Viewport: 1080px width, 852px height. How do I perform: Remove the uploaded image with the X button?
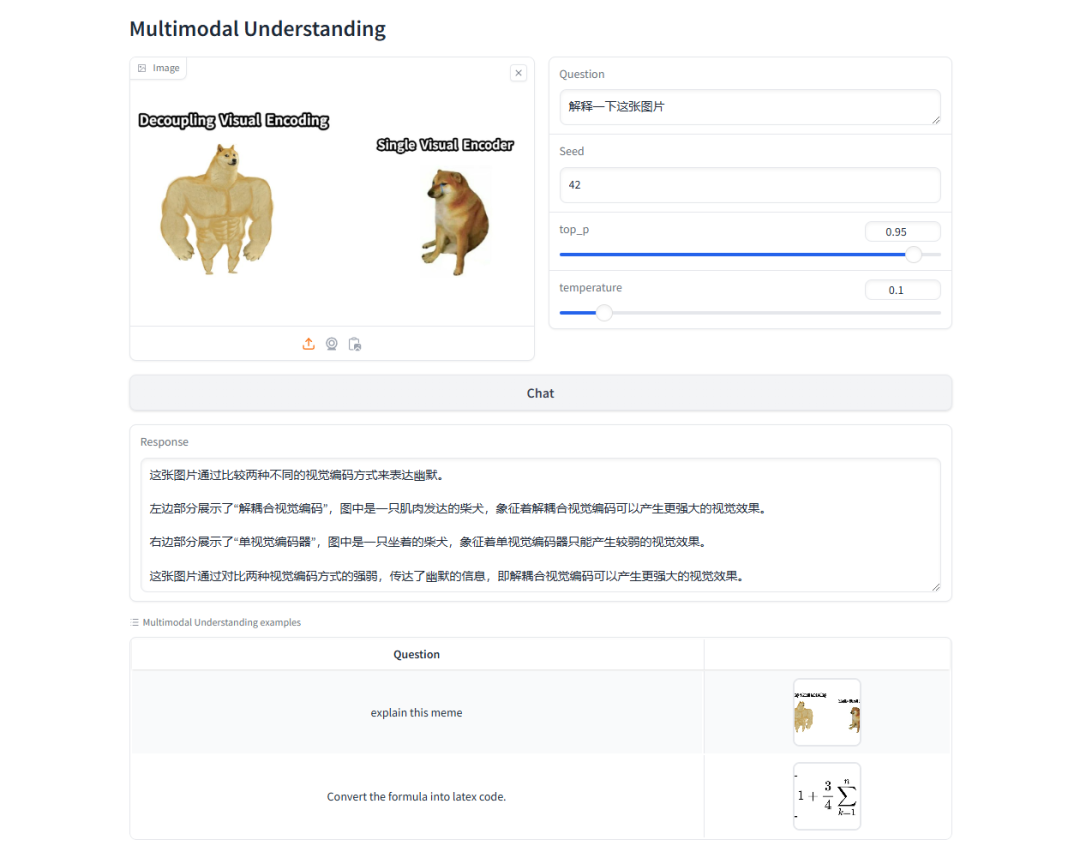click(519, 73)
